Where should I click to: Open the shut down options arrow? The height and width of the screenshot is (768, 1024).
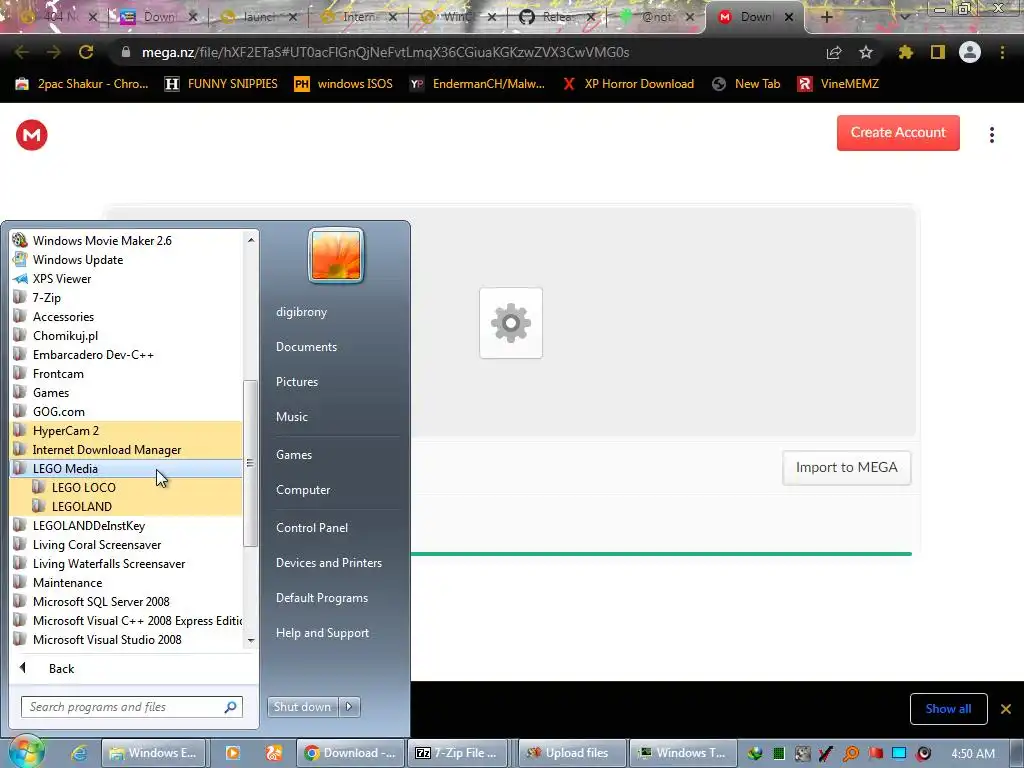(x=349, y=707)
